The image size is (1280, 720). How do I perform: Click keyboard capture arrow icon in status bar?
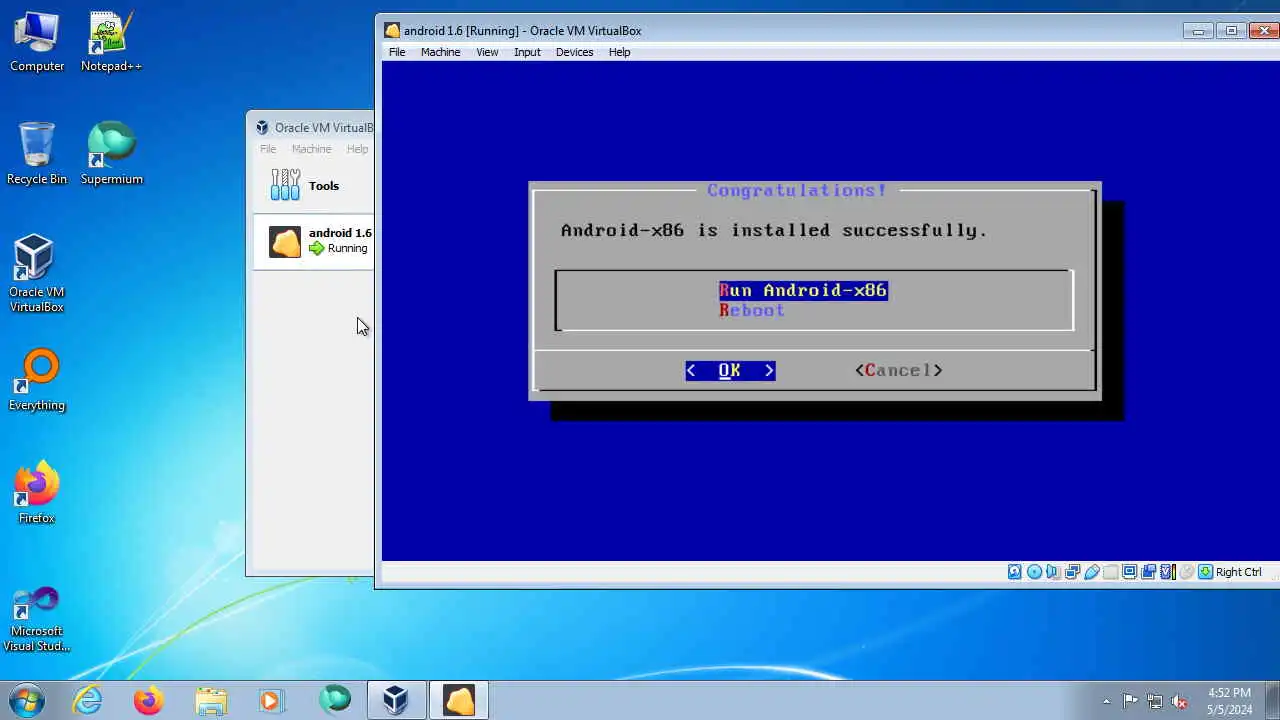click(1206, 572)
